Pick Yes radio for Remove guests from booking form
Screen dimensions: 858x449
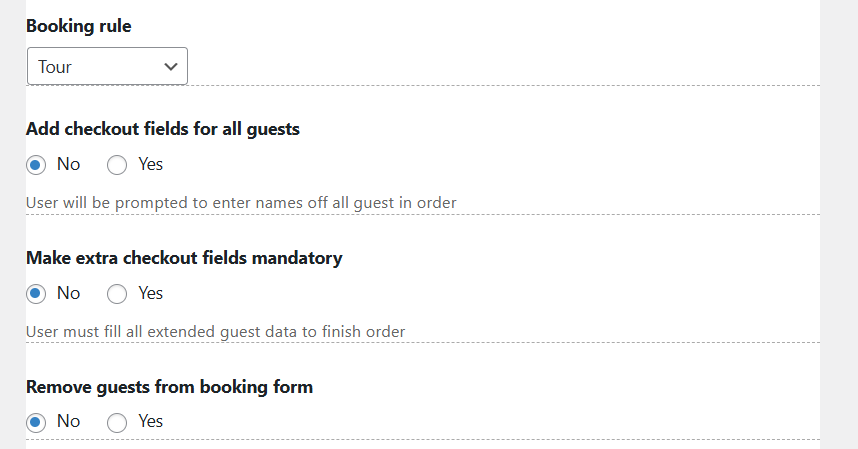coord(117,422)
